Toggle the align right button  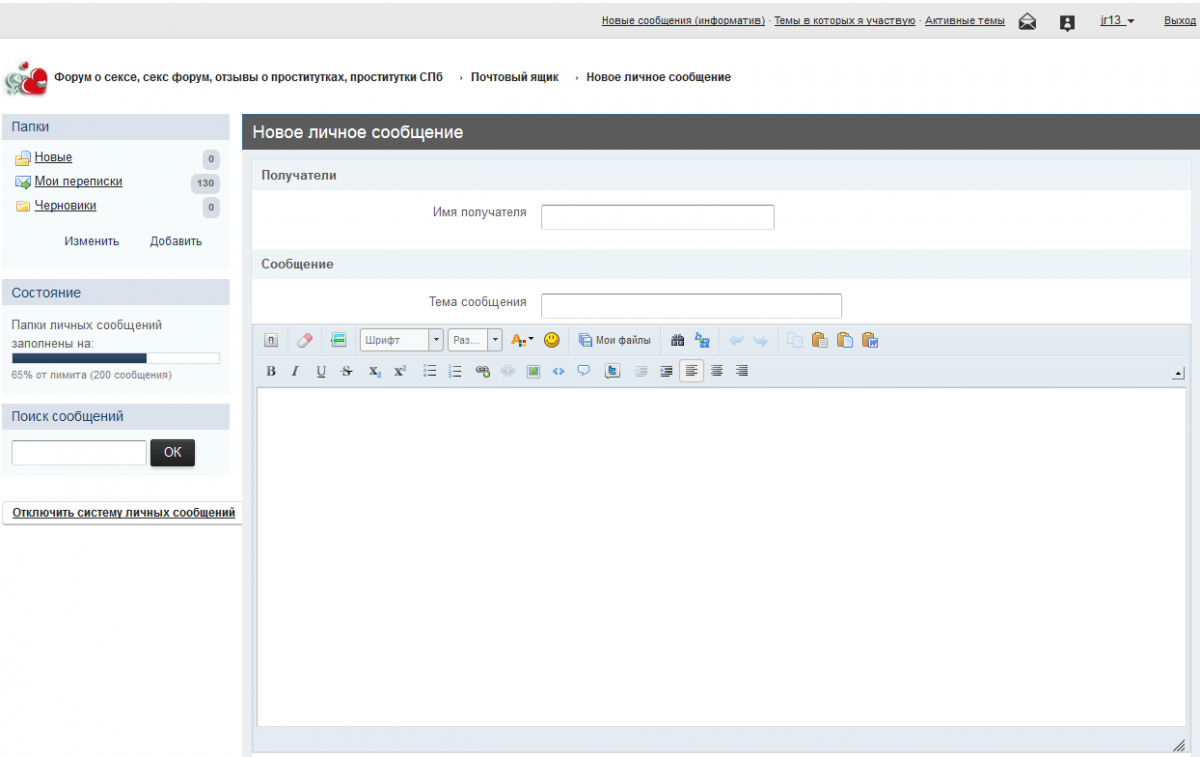(742, 371)
